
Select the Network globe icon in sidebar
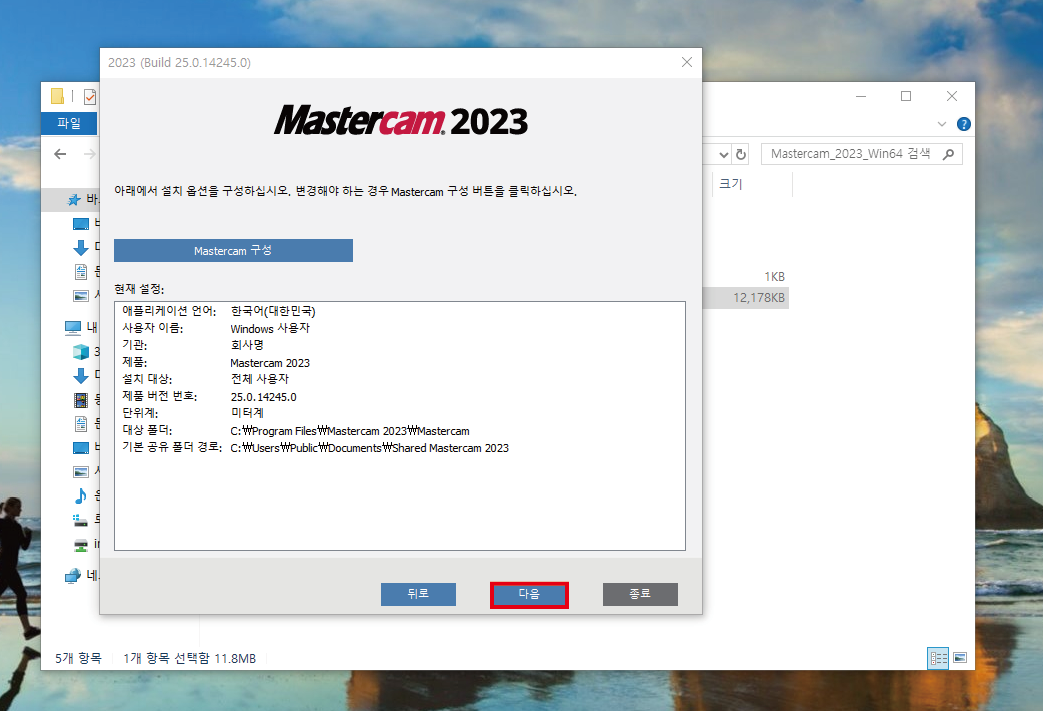(x=73, y=576)
